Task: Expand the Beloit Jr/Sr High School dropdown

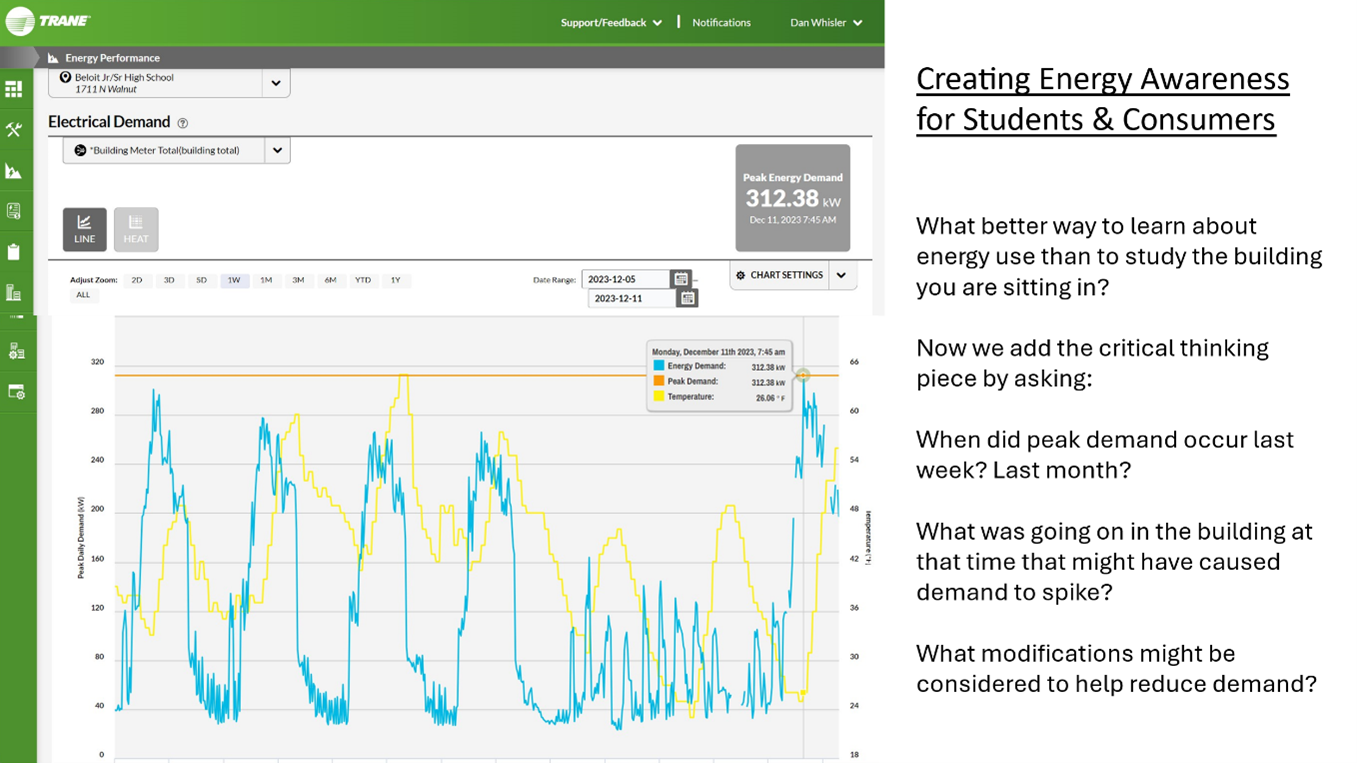Action: coord(276,83)
